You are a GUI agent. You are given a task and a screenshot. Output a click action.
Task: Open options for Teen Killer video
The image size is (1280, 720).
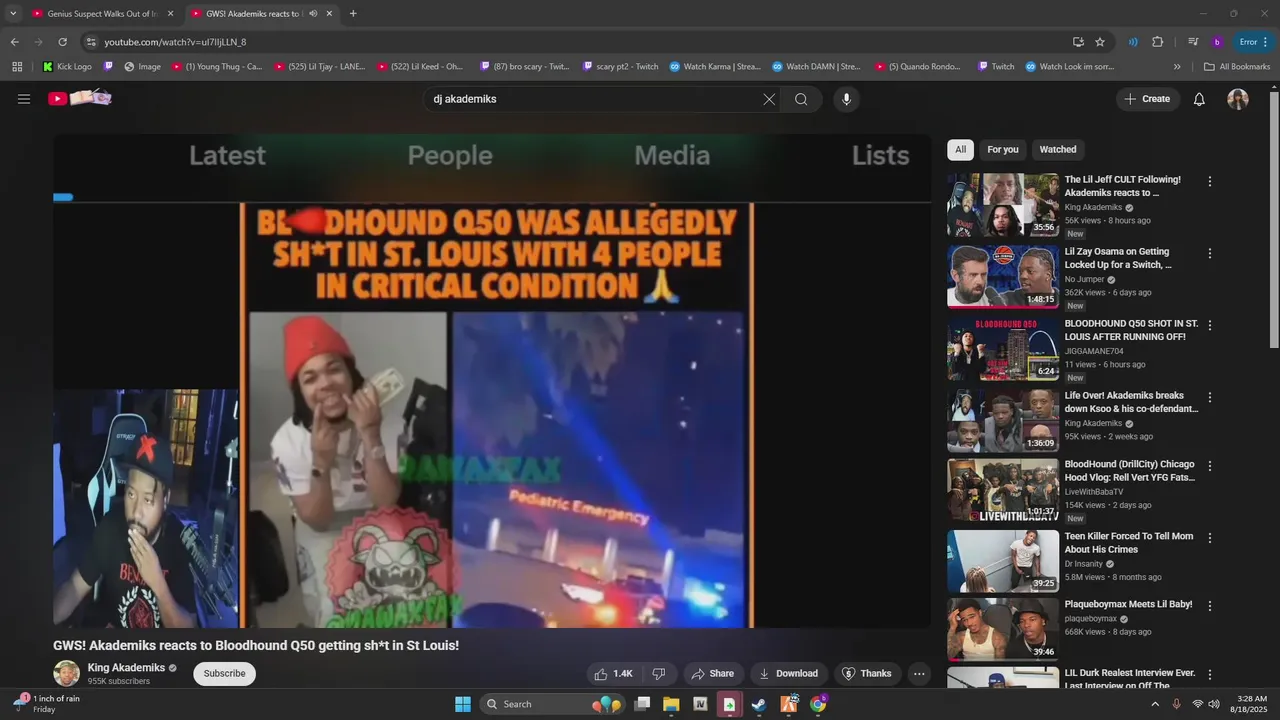click(x=1210, y=538)
